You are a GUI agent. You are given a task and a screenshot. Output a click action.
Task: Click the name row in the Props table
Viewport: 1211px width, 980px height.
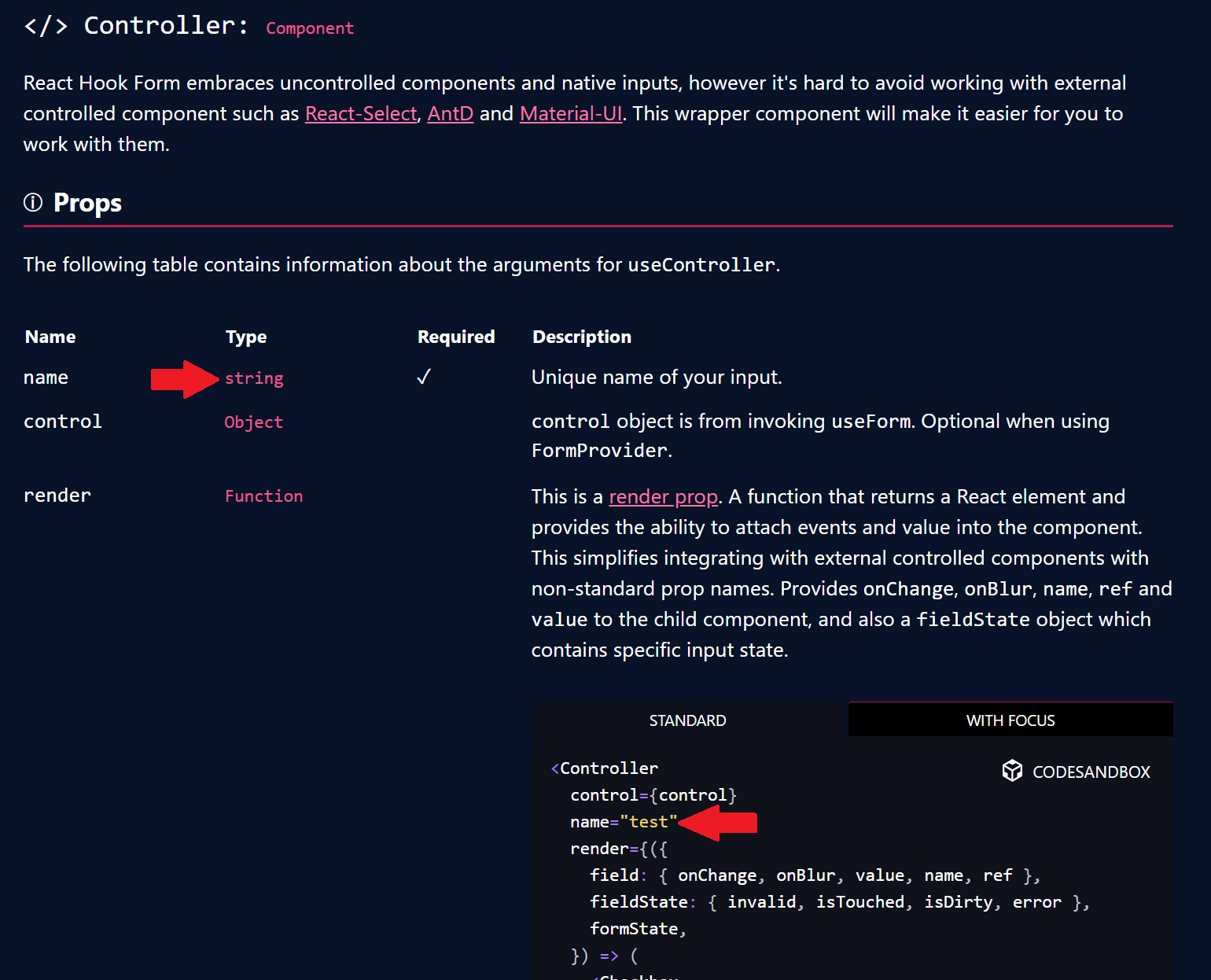tap(46, 378)
